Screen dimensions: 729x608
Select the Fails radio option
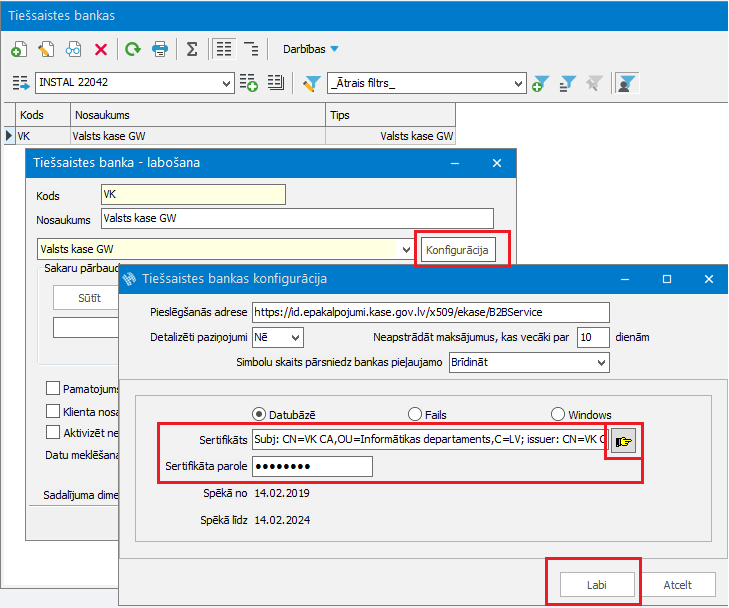[x=415, y=414]
